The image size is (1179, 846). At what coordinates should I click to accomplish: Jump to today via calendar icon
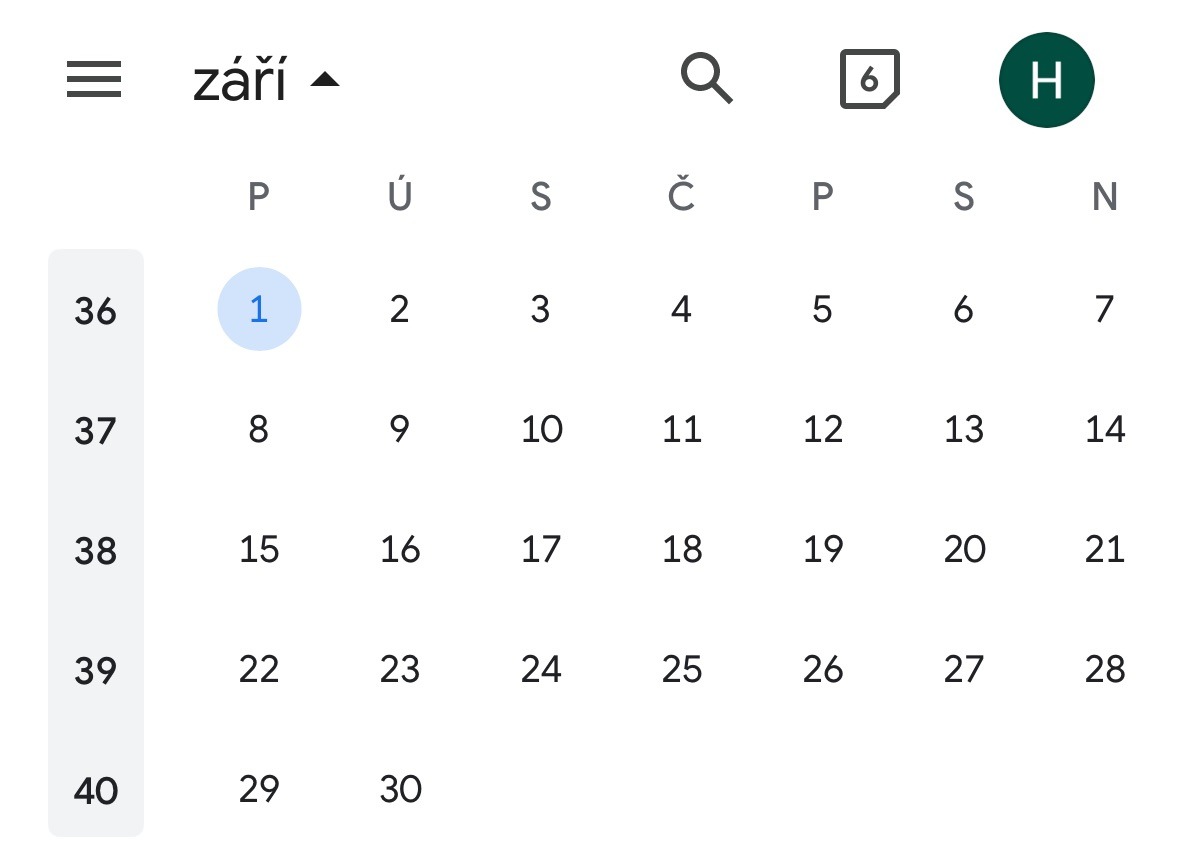pyautogui.click(x=869, y=80)
